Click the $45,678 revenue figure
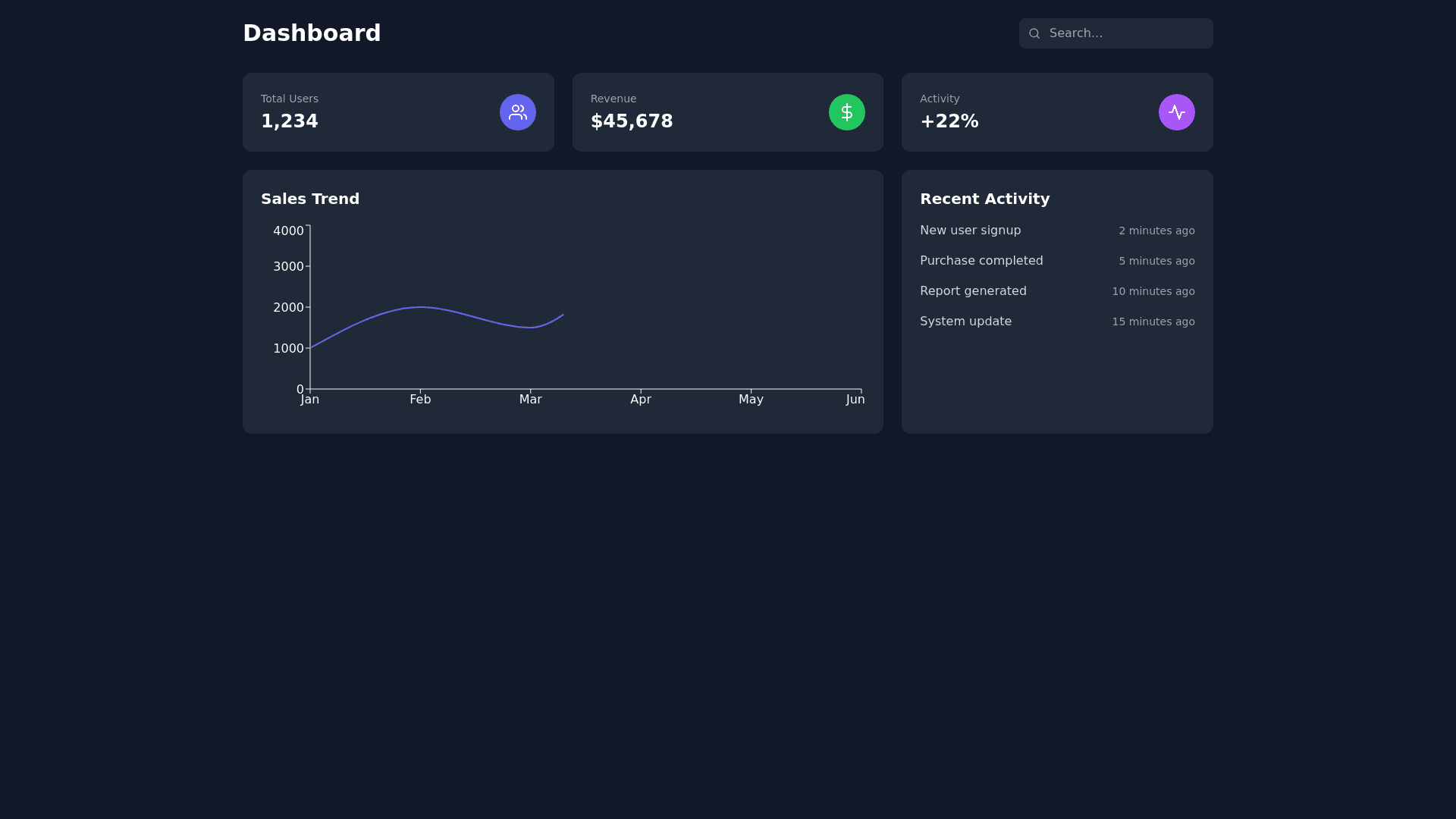1456x819 pixels. (631, 121)
